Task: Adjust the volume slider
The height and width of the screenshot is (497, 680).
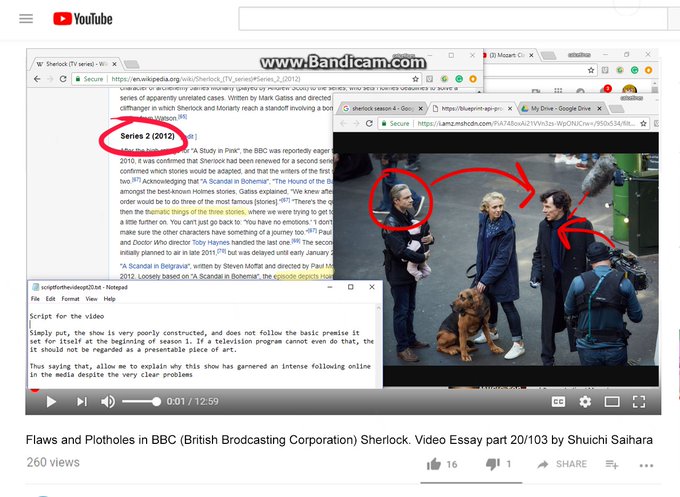Action: [x=141, y=402]
